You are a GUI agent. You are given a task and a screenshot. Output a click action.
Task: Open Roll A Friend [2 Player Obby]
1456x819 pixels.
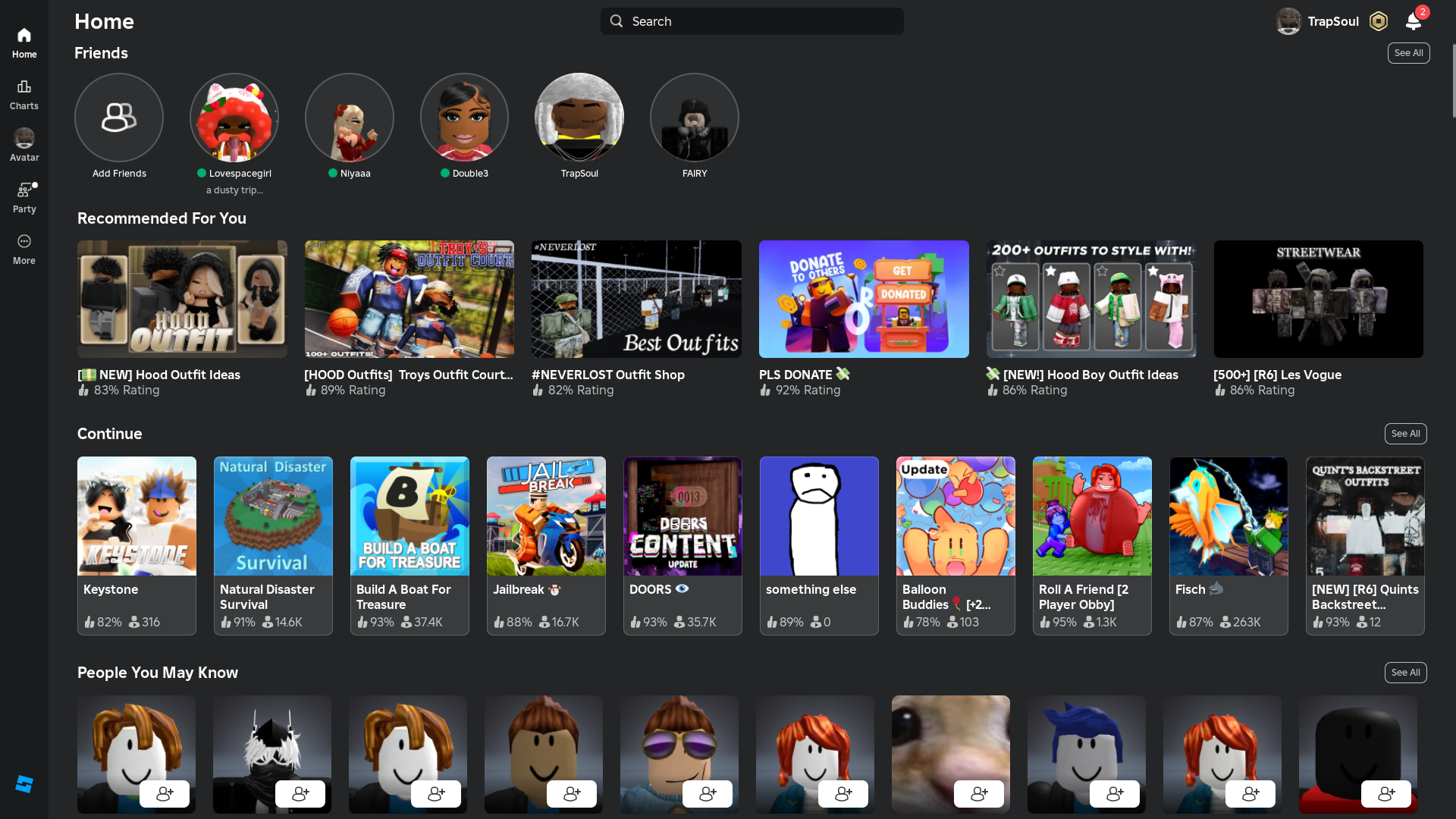1092,545
